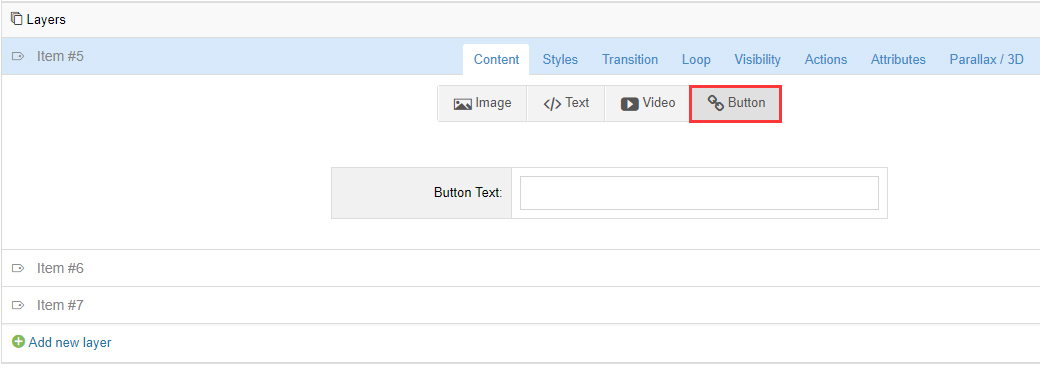
Task: Open the Parallax / 3D tab
Action: tap(986, 60)
